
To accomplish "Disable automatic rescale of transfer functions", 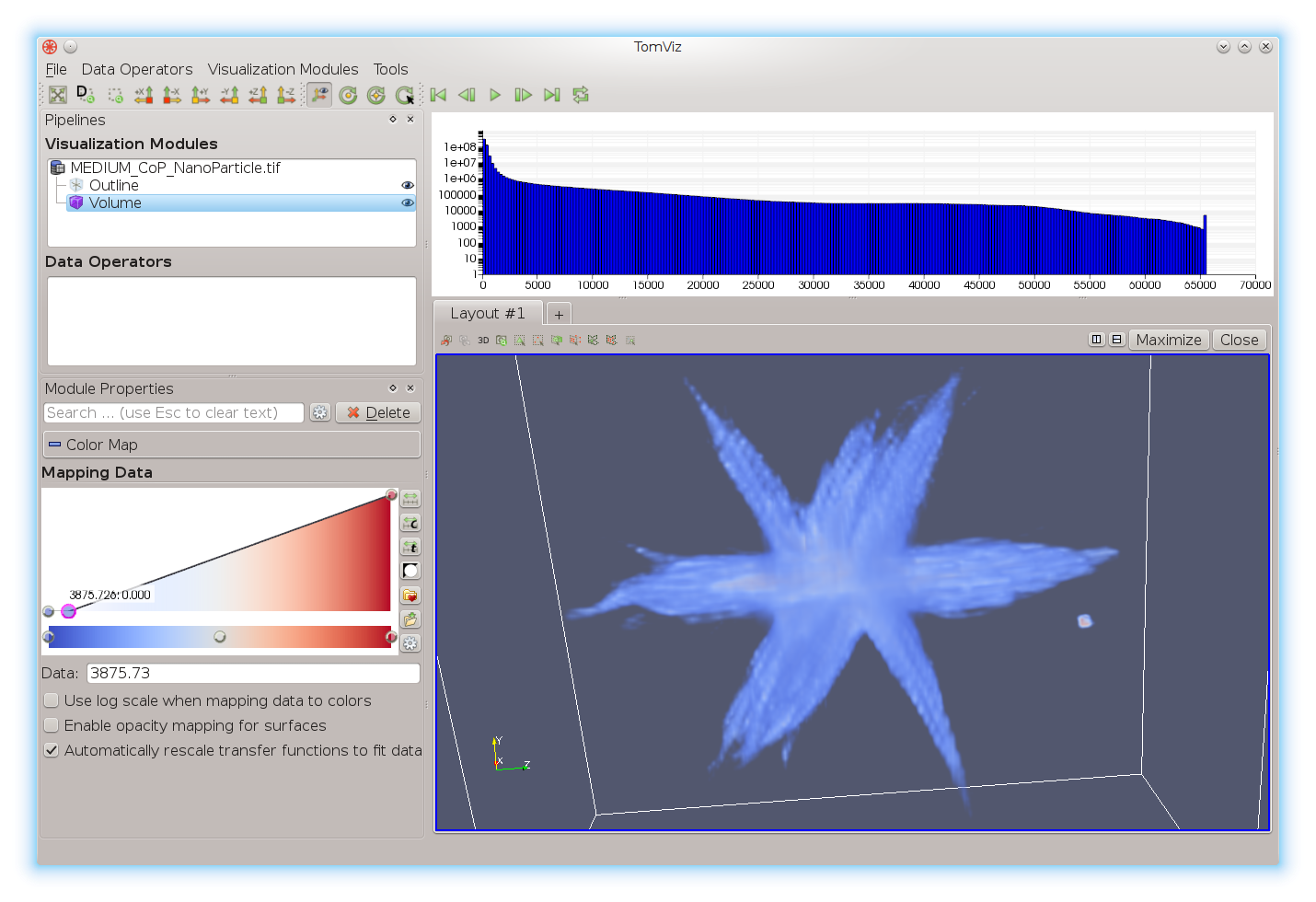I will tap(52, 750).
